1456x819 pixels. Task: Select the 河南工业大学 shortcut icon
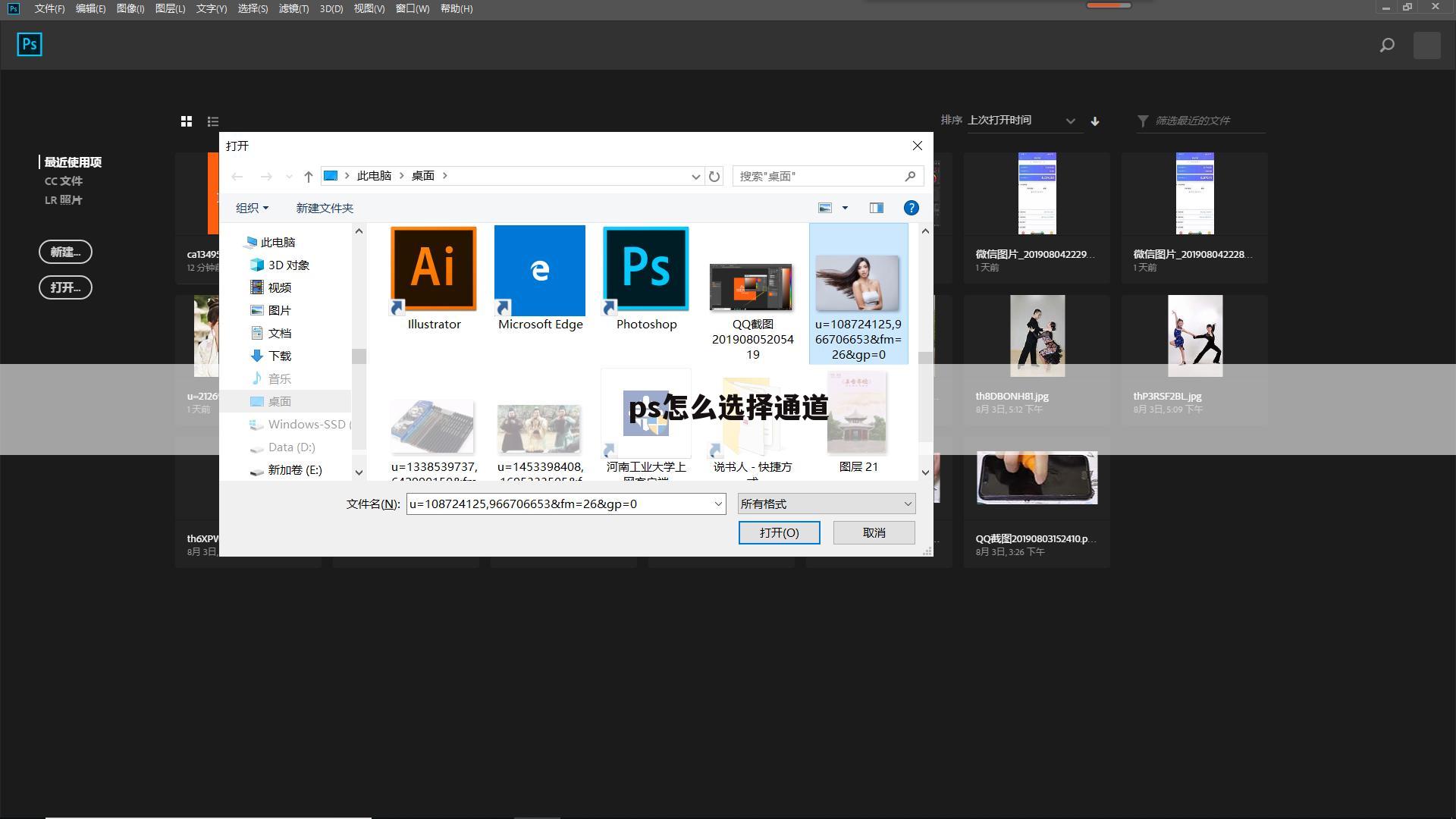point(646,413)
